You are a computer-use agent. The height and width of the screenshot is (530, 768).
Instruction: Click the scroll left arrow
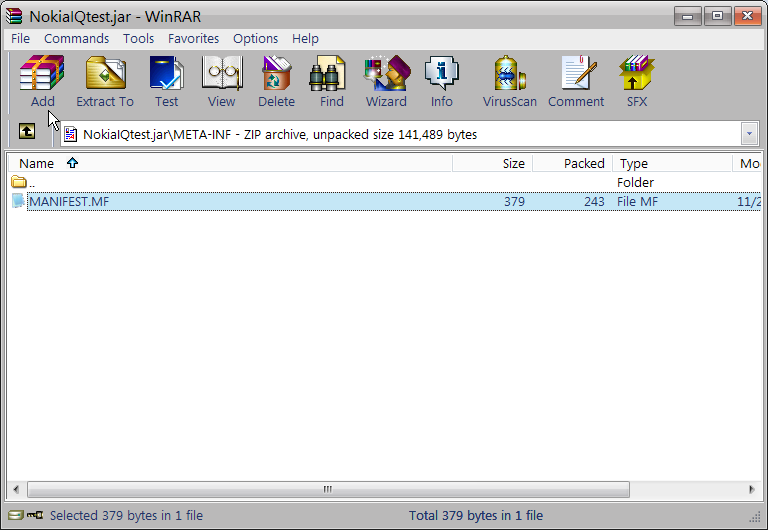tap(17, 489)
